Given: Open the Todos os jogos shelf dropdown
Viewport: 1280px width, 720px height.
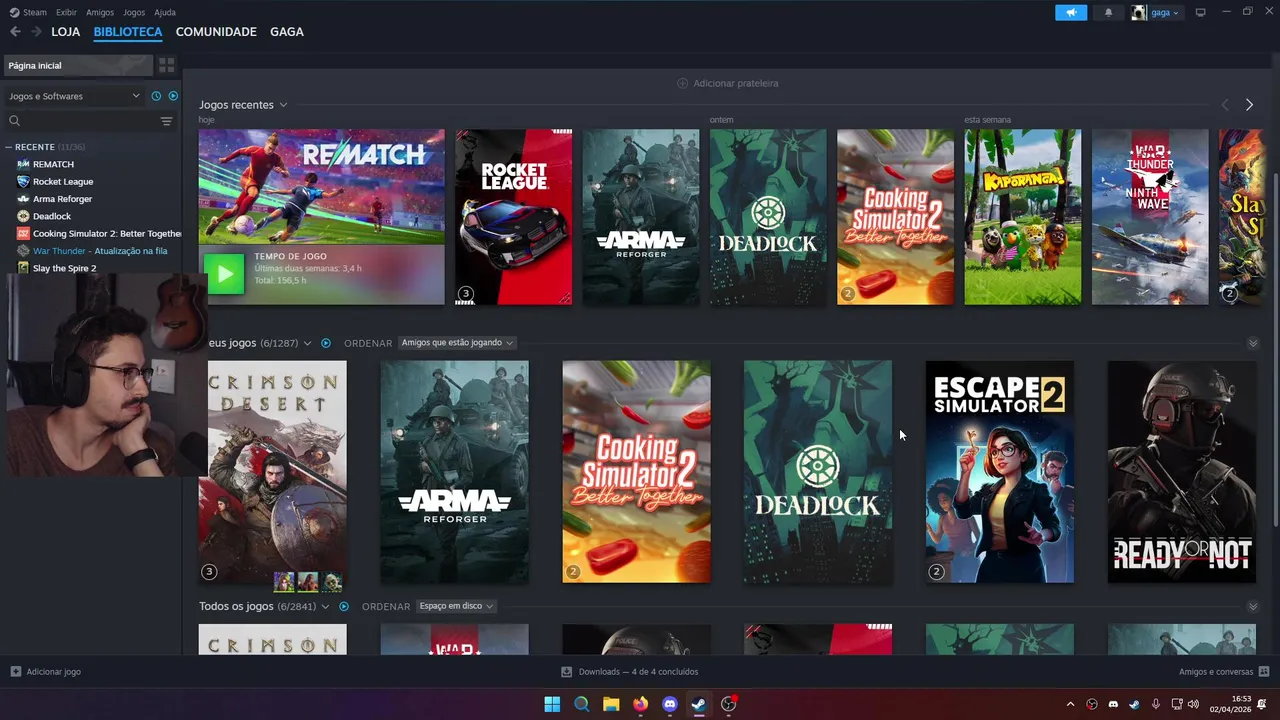Looking at the screenshot, I should pos(325,606).
